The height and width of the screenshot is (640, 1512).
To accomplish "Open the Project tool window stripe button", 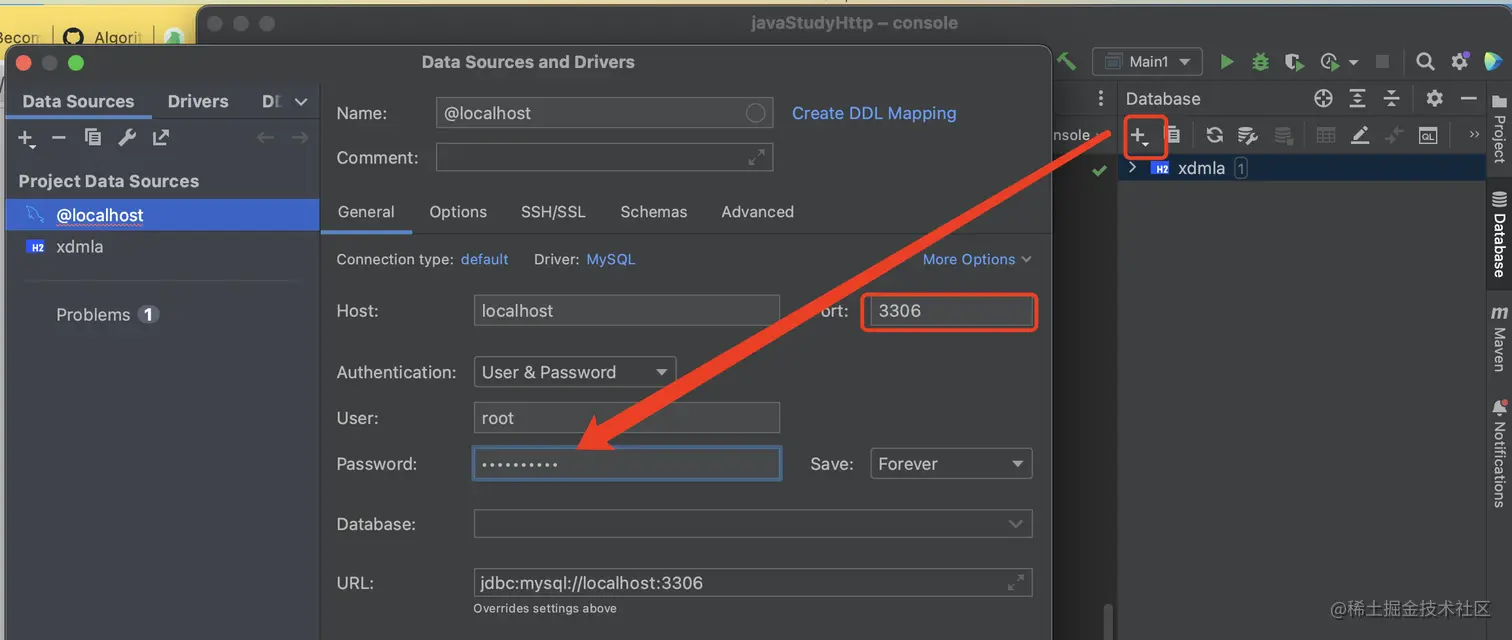I will 1499,129.
